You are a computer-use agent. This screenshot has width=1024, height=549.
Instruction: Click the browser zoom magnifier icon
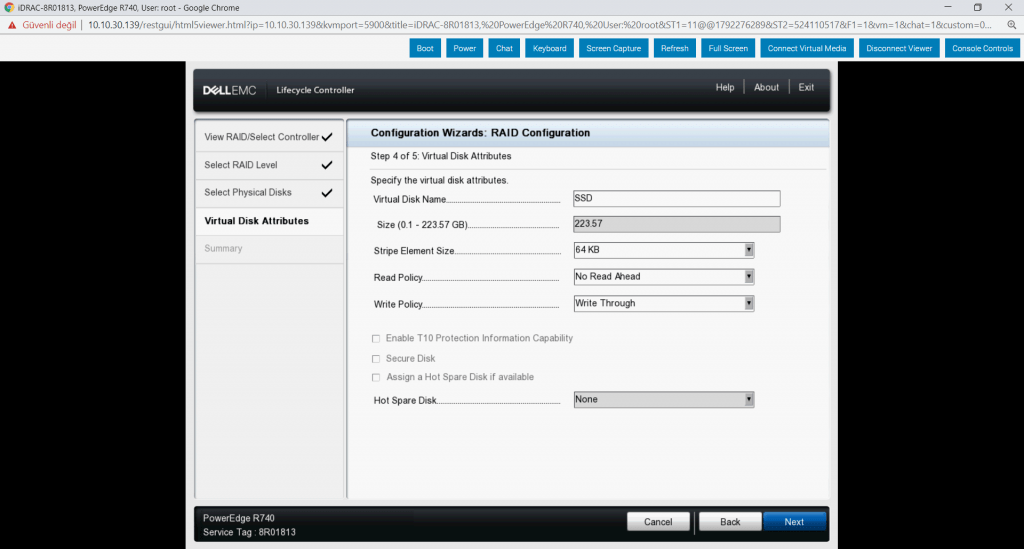pyautogui.click(x=1011, y=24)
